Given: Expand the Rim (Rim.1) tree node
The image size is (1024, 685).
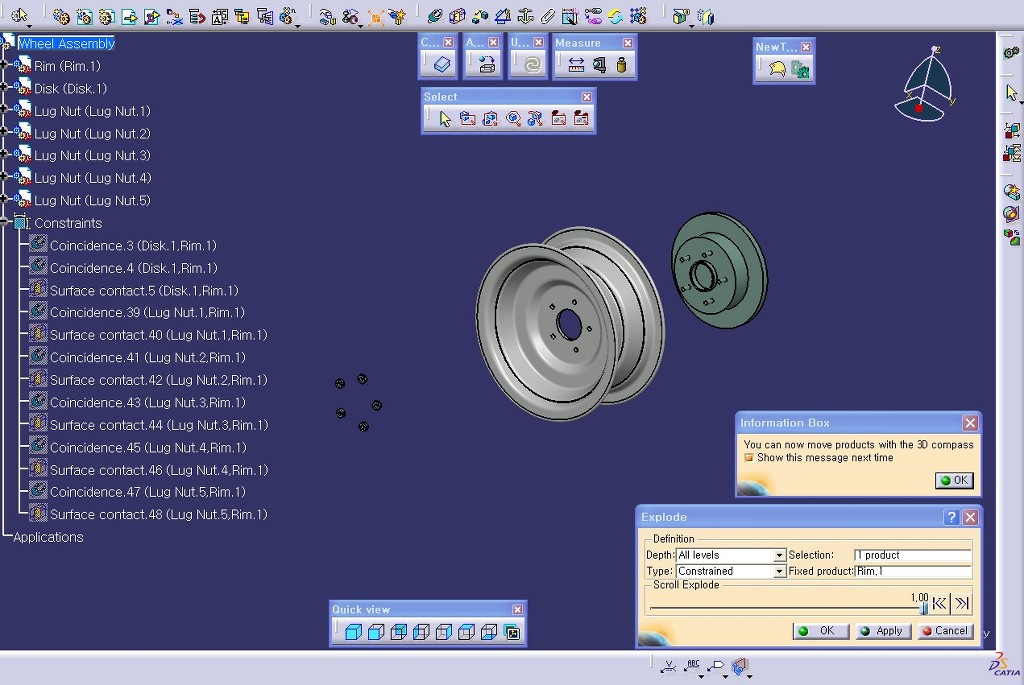Looking at the screenshot, I should point(5,65).
